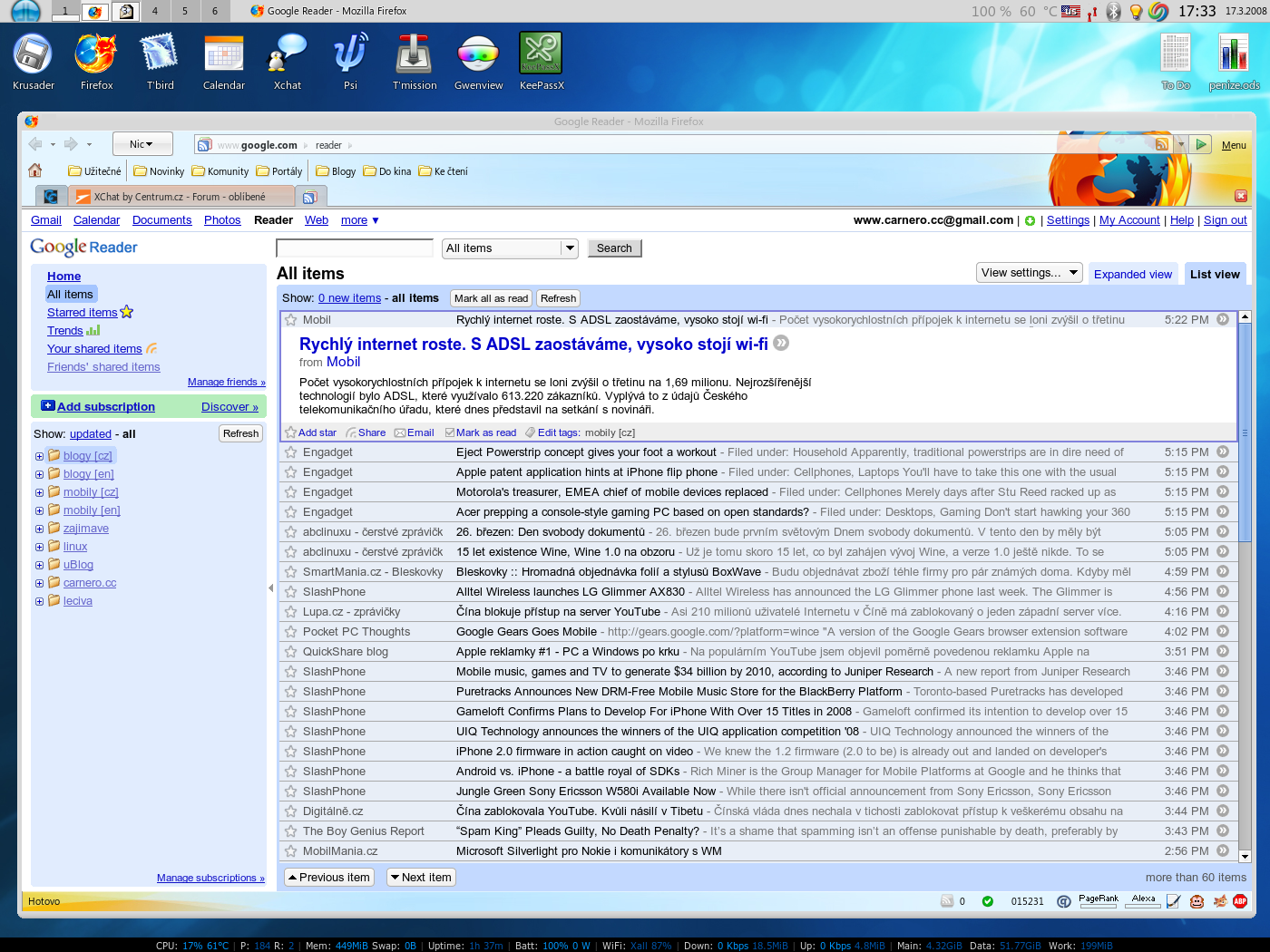
Task: Click the sidebar collapse arrow handle
Action: [x=270, y=588]
